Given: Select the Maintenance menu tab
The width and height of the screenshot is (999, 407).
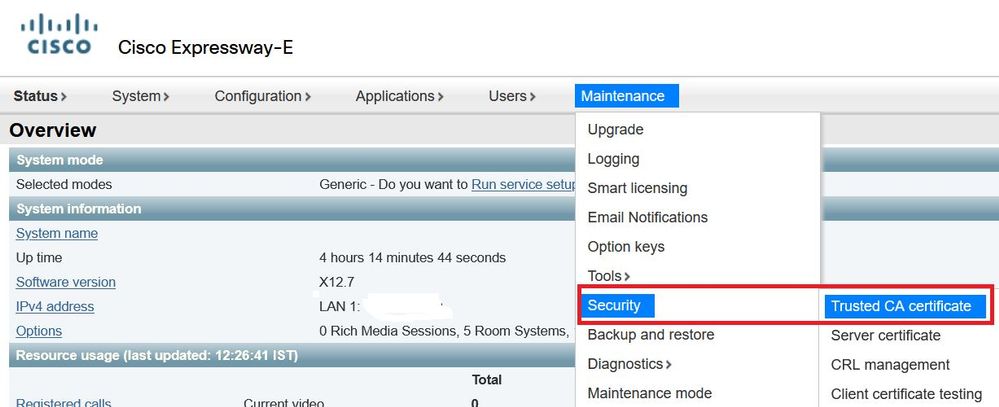Looking at the screenshot, I should [626, 96].
